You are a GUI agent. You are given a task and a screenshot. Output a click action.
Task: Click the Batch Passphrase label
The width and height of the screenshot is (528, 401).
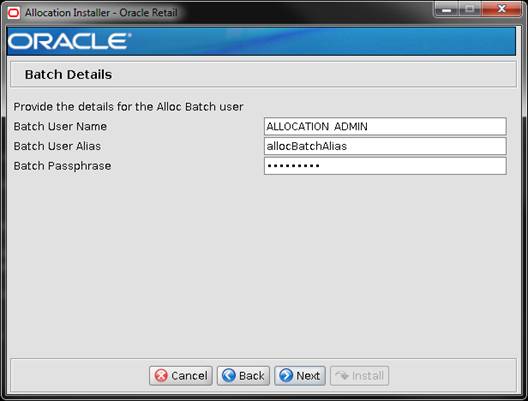[x=62, y=166]
